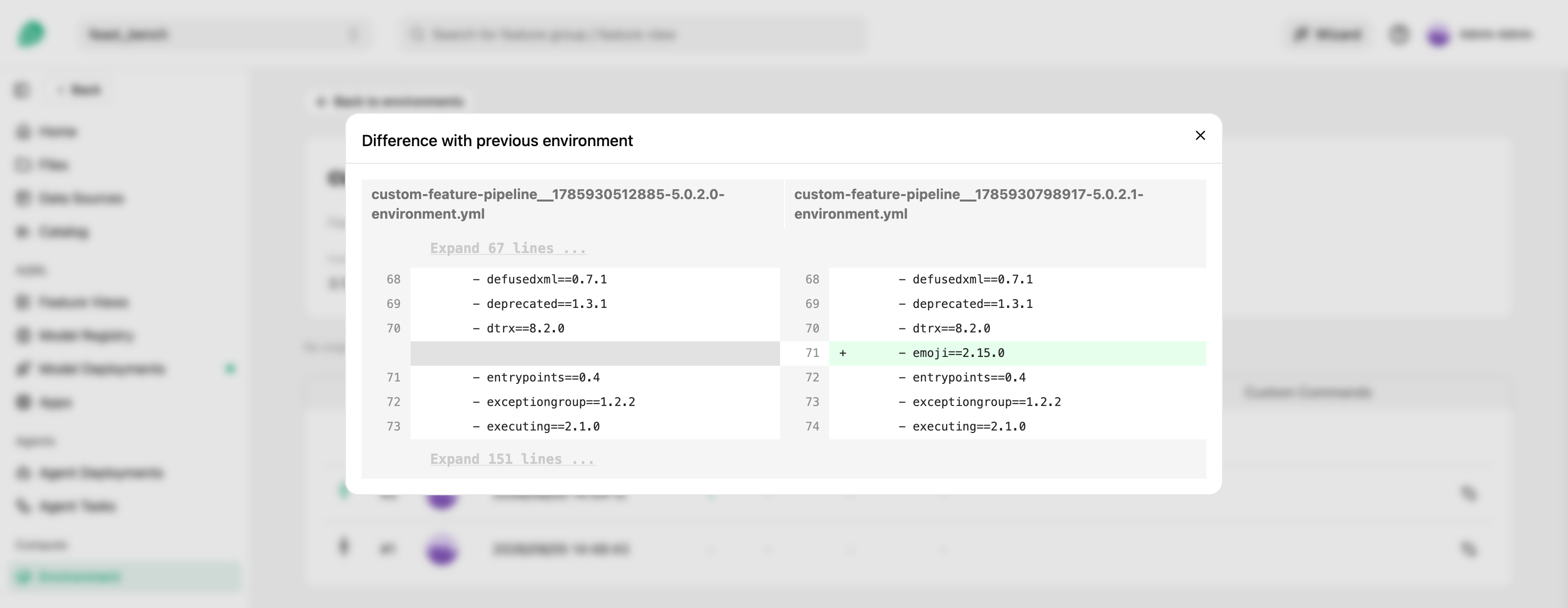Select right file name ending 5.0.2.1-environment.yml
The image size is (1568, 608).
click(968, 204)
